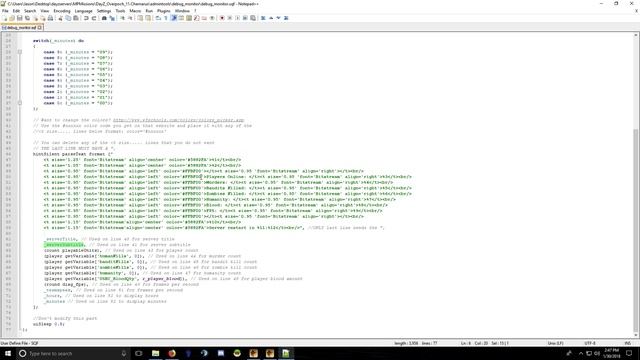
Task: Open the Settings menu
Action: 104,11
